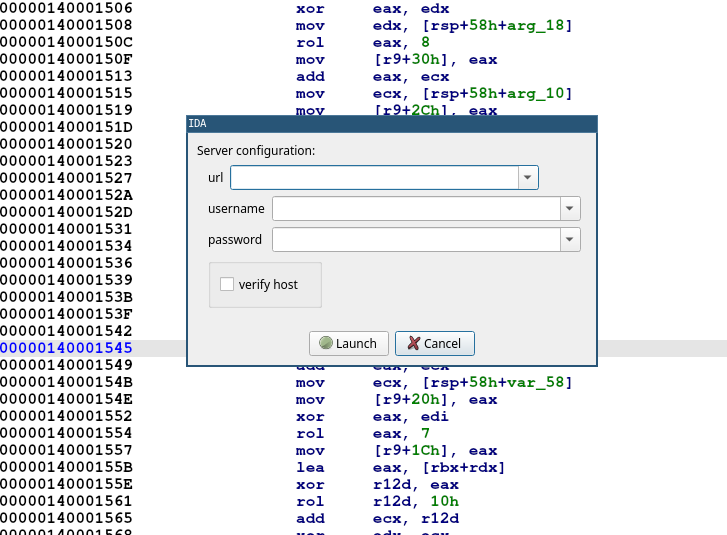Select address 0000000140001506 in disassembly

(66, 8)
